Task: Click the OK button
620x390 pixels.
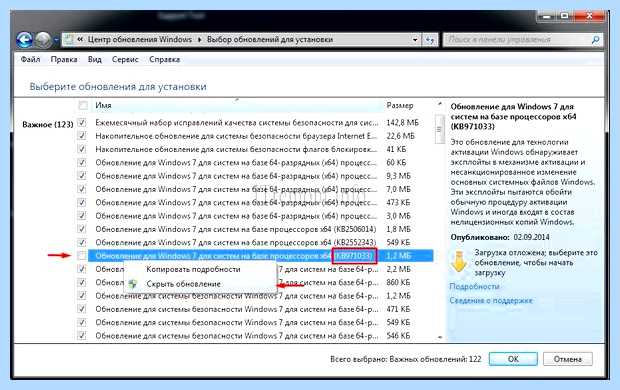Action: 513,359
